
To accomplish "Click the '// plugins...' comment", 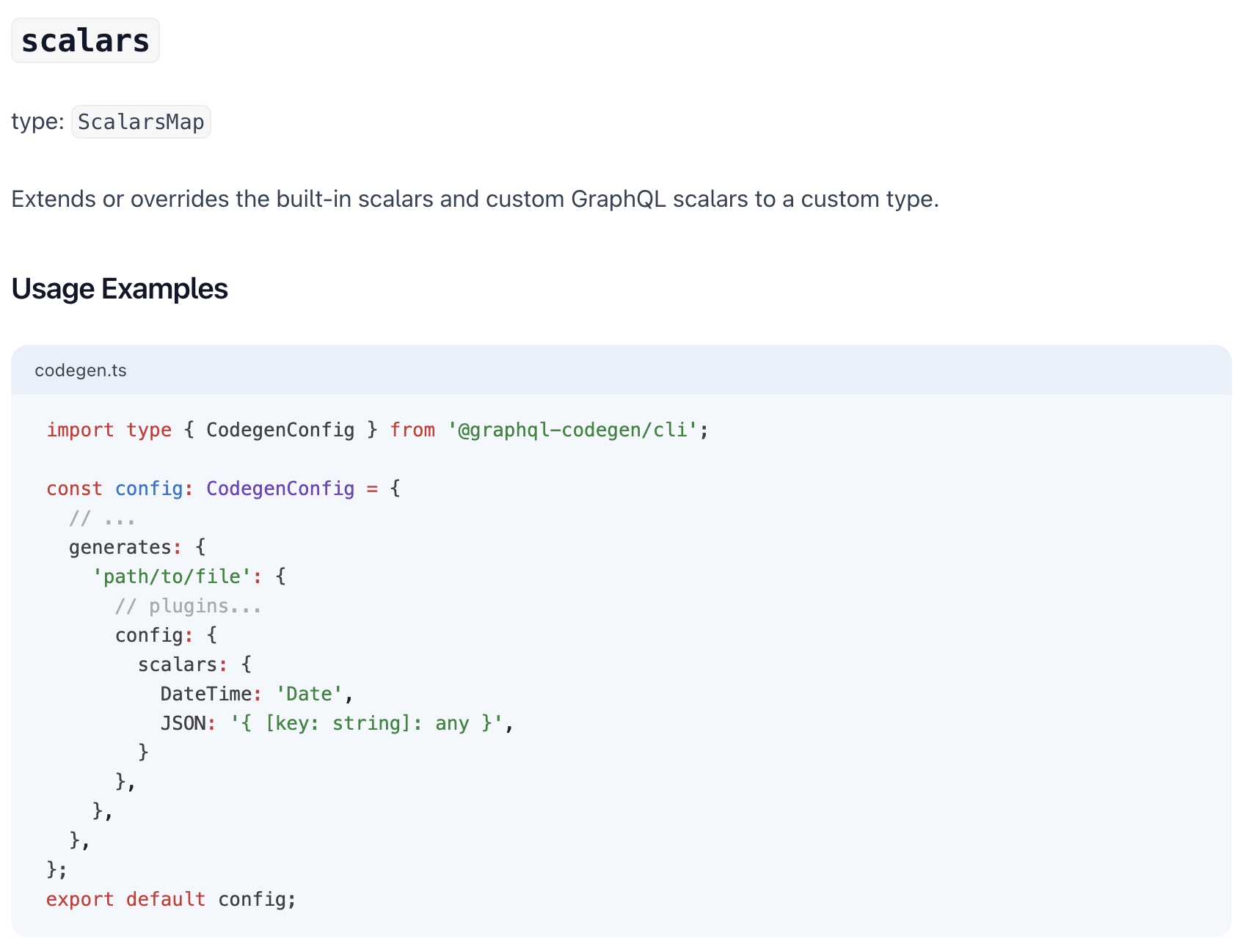I will point(188,606).
